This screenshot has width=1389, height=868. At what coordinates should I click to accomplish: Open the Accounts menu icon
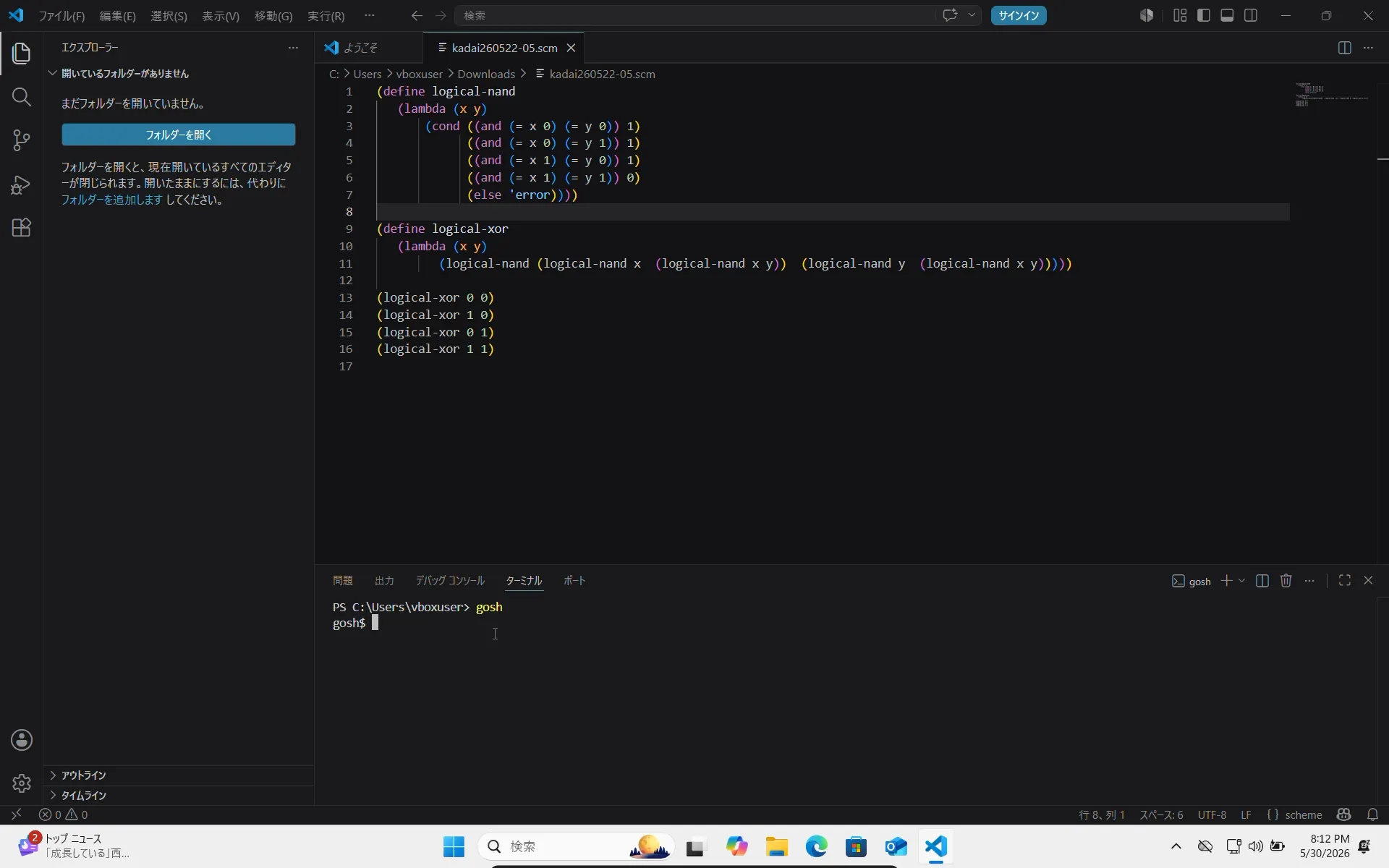21,740
